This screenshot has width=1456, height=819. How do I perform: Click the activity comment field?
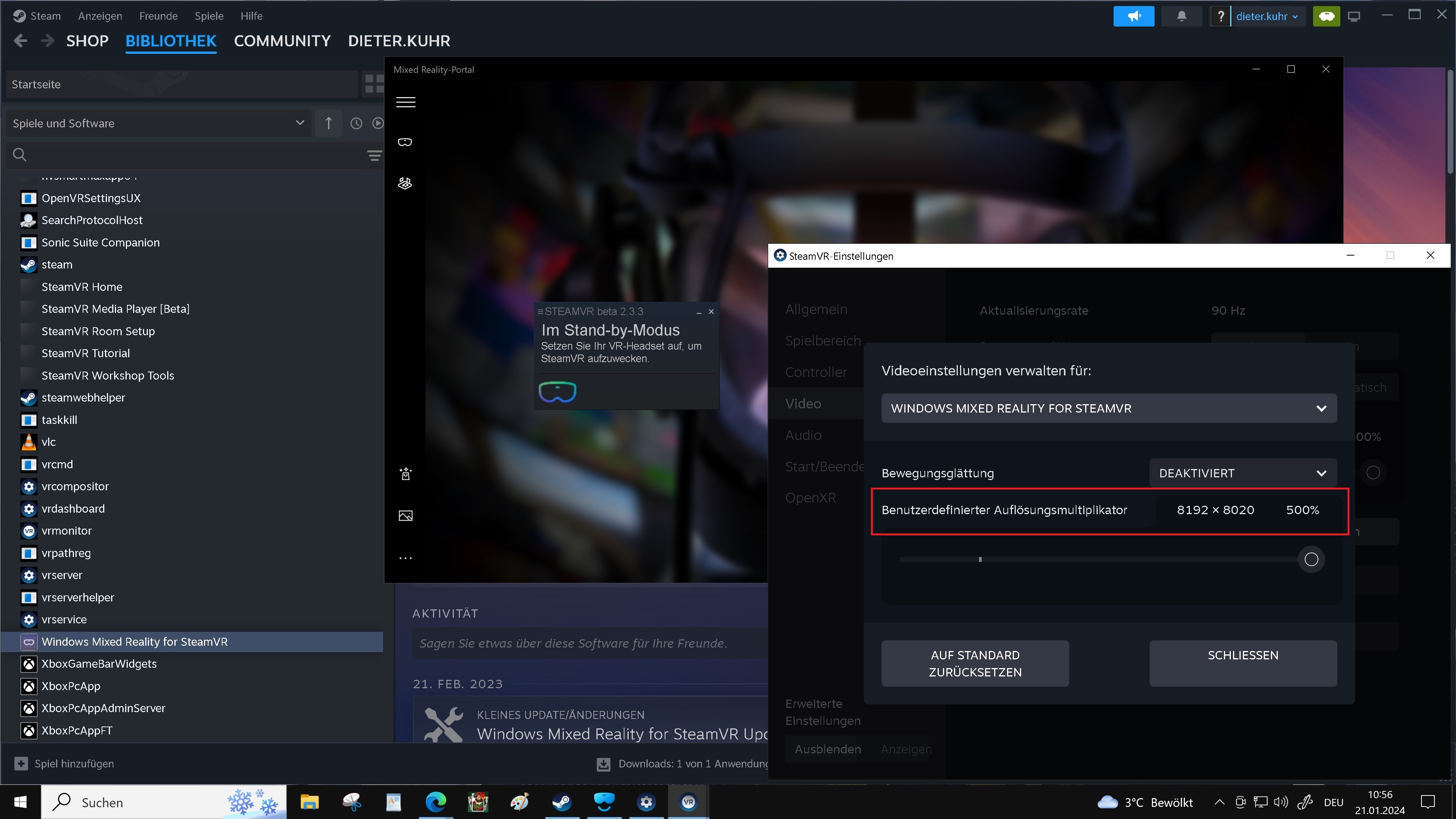click(x=590, y=643)
